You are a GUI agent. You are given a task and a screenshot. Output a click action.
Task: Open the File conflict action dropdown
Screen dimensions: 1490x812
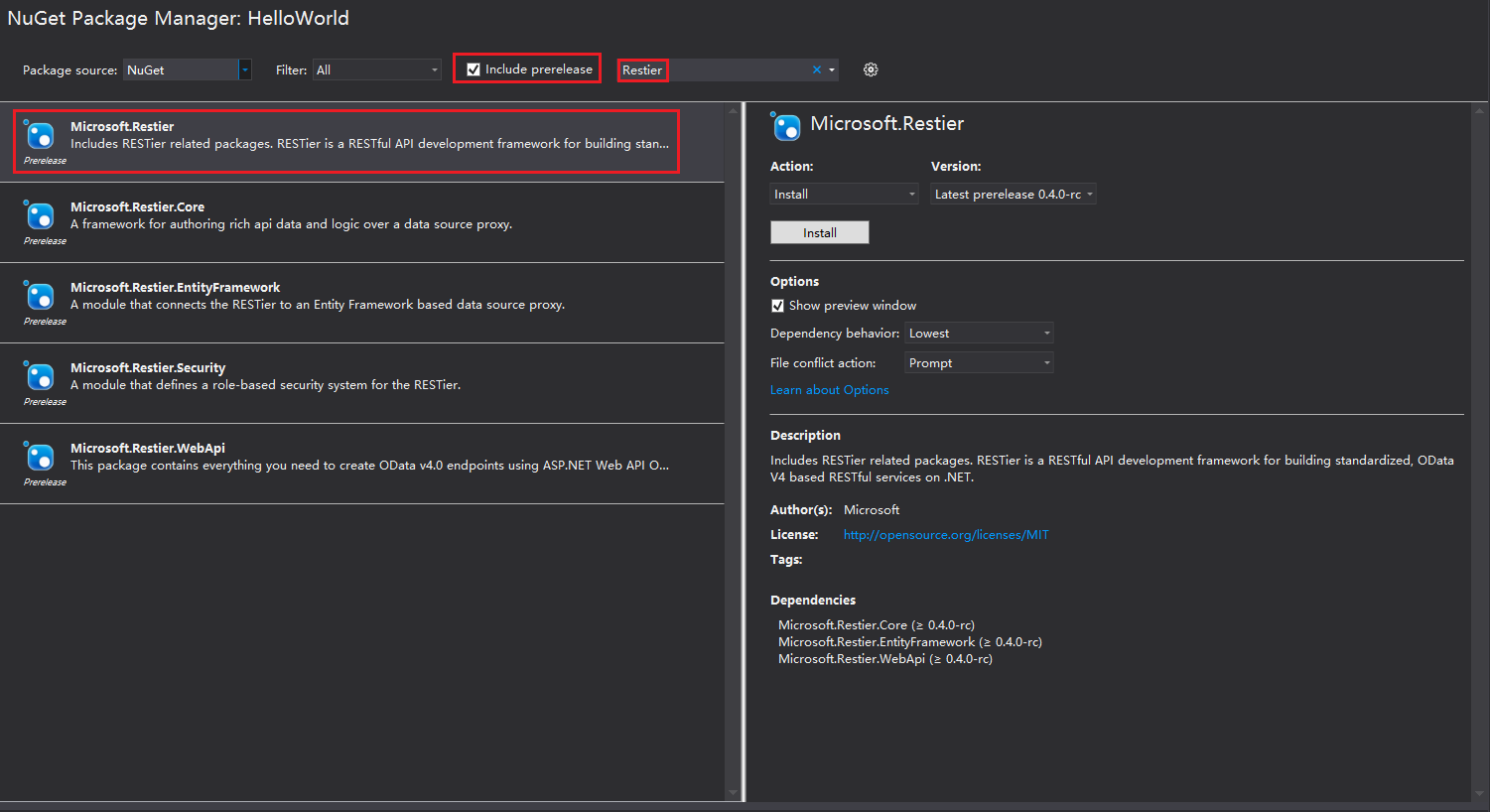click(1046, 363)
